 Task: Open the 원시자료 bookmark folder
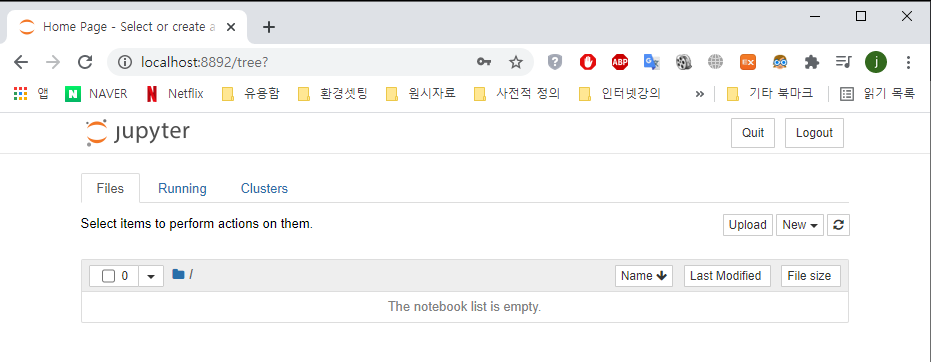click(x=420, y=93)
